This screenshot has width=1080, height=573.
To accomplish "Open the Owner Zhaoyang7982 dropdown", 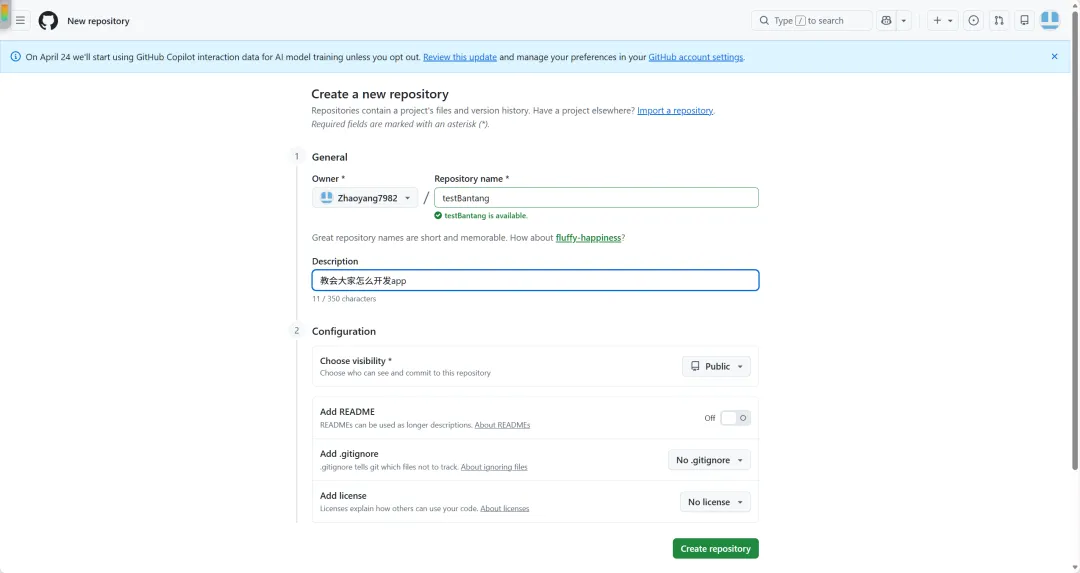I will click(365, 198).
